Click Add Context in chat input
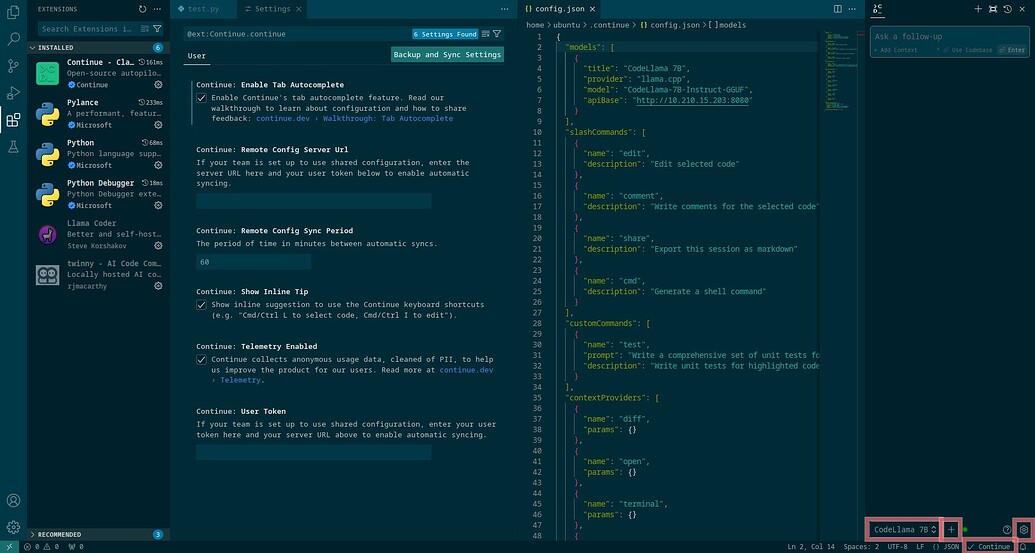Viewport: 1035px width, 553px height. [896, 50]
